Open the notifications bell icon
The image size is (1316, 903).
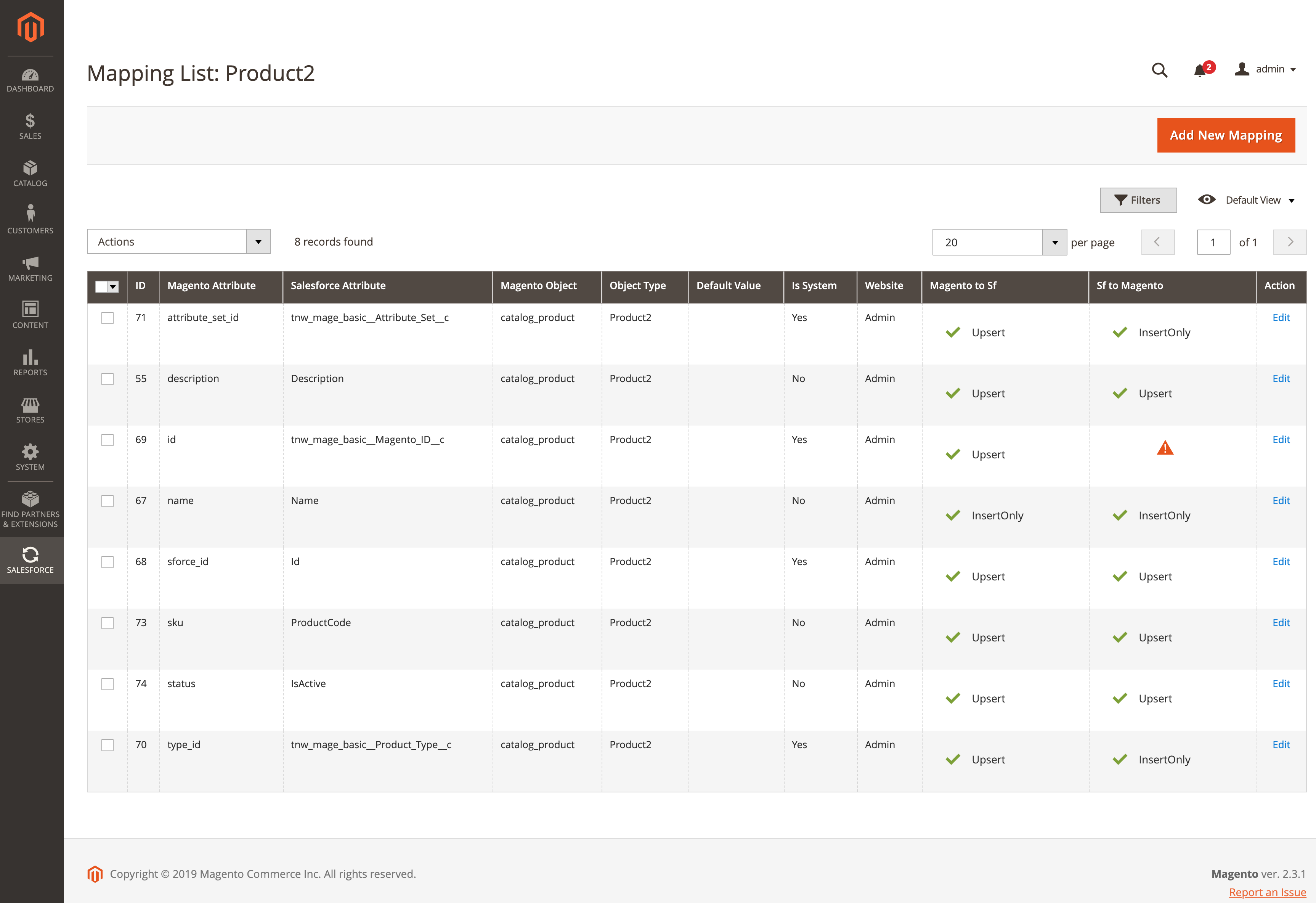click(1199, 70)
